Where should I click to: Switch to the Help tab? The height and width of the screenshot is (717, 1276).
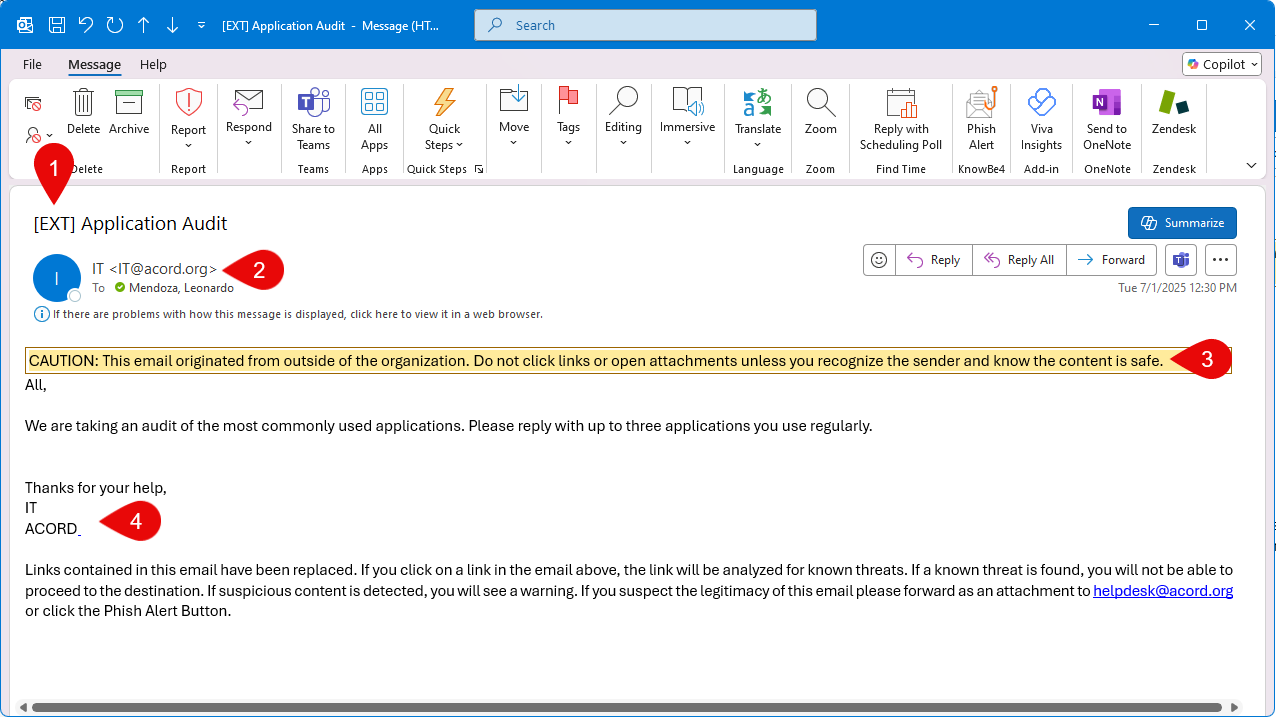point(153,64)
